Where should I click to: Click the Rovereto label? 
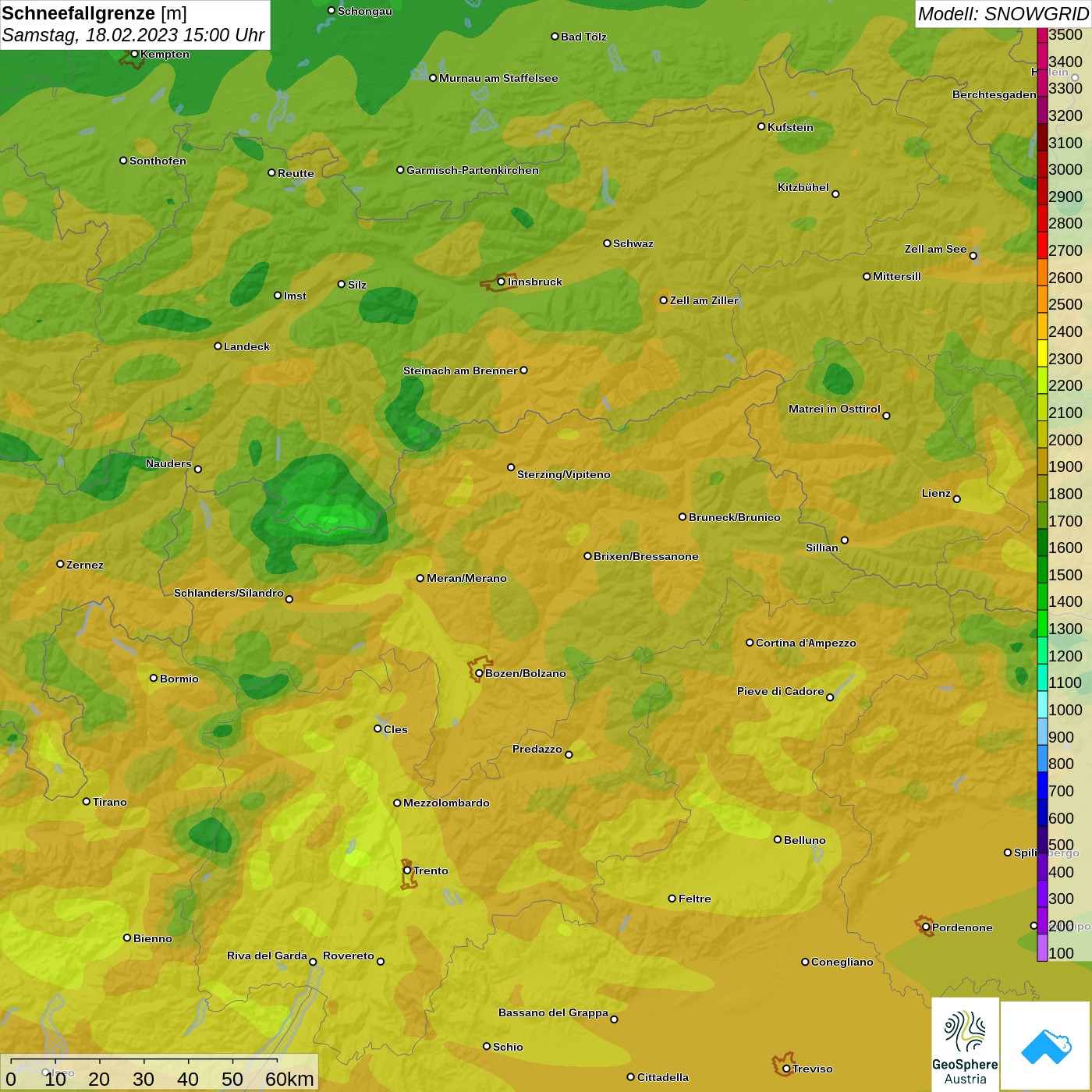click(x=349, y=955)
